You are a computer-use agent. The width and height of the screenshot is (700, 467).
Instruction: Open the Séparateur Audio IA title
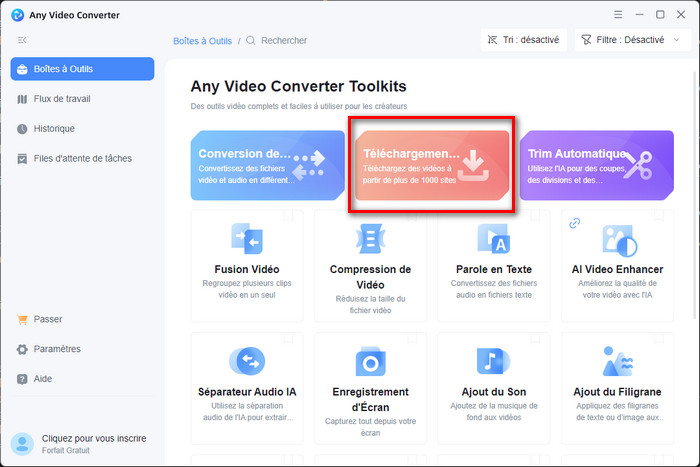[247, 392]
